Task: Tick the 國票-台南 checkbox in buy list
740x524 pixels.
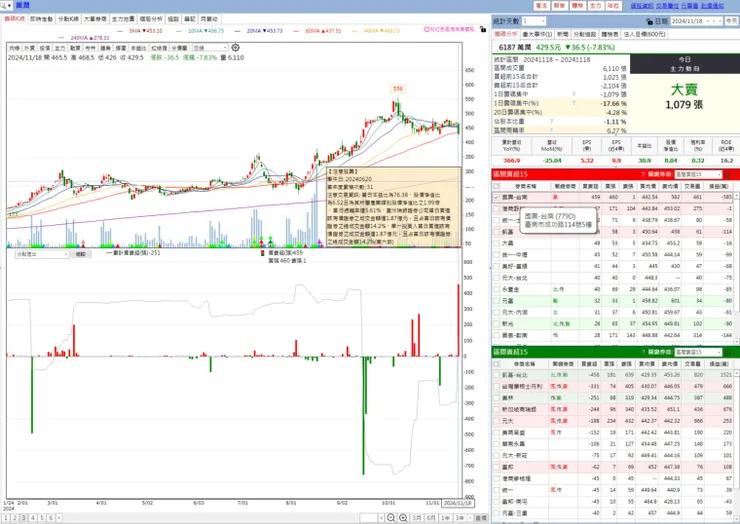Action: (x=496, y=197)
